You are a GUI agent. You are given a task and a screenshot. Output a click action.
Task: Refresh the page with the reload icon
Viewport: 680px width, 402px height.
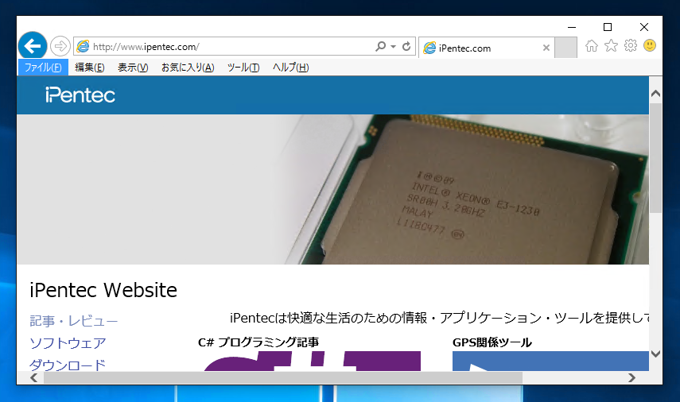406,46
